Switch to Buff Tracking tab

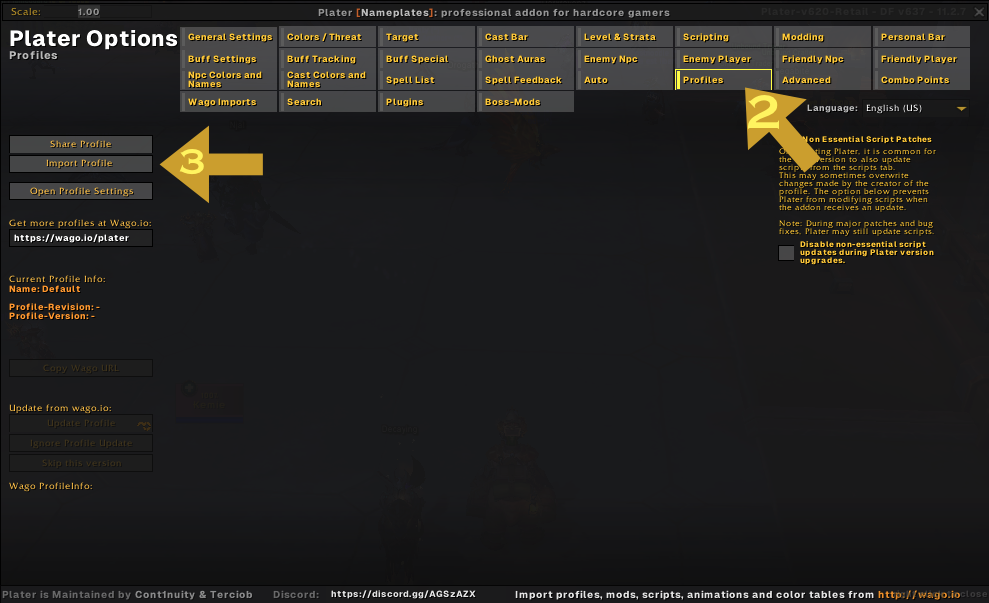(328, 59)
